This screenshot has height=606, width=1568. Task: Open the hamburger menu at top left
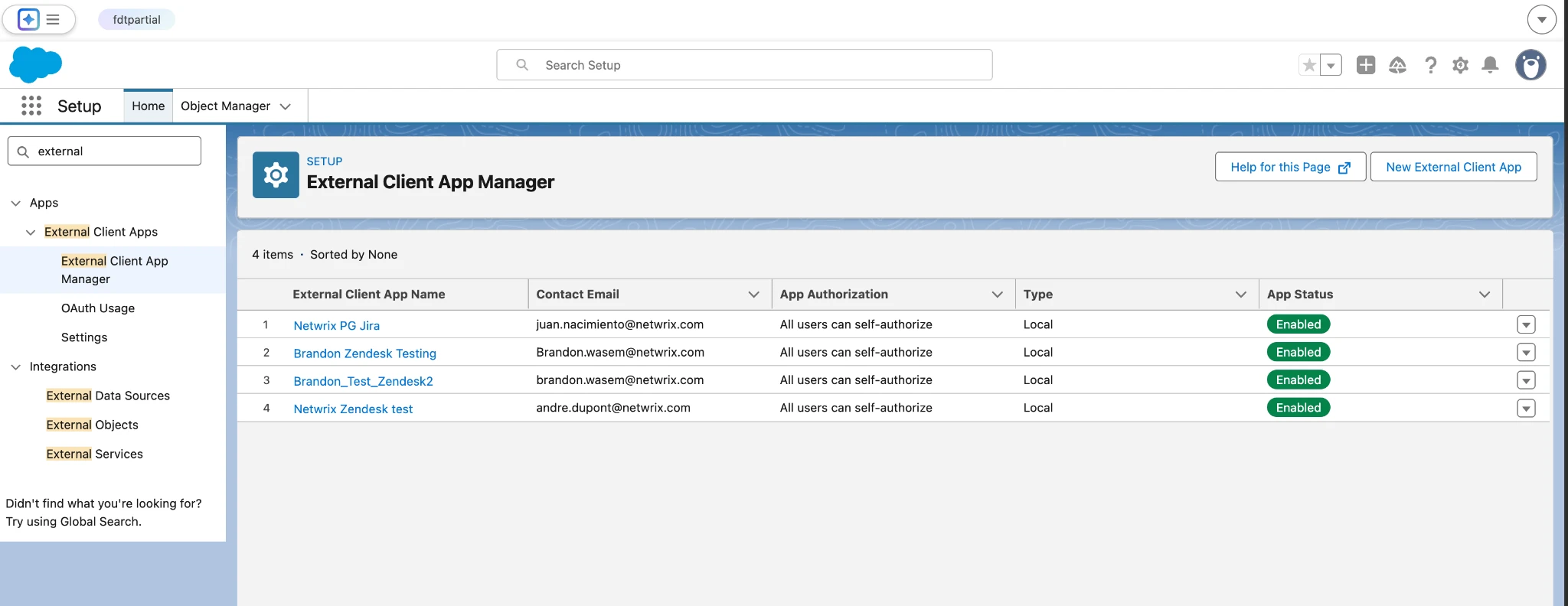click(x=53, y=19)
